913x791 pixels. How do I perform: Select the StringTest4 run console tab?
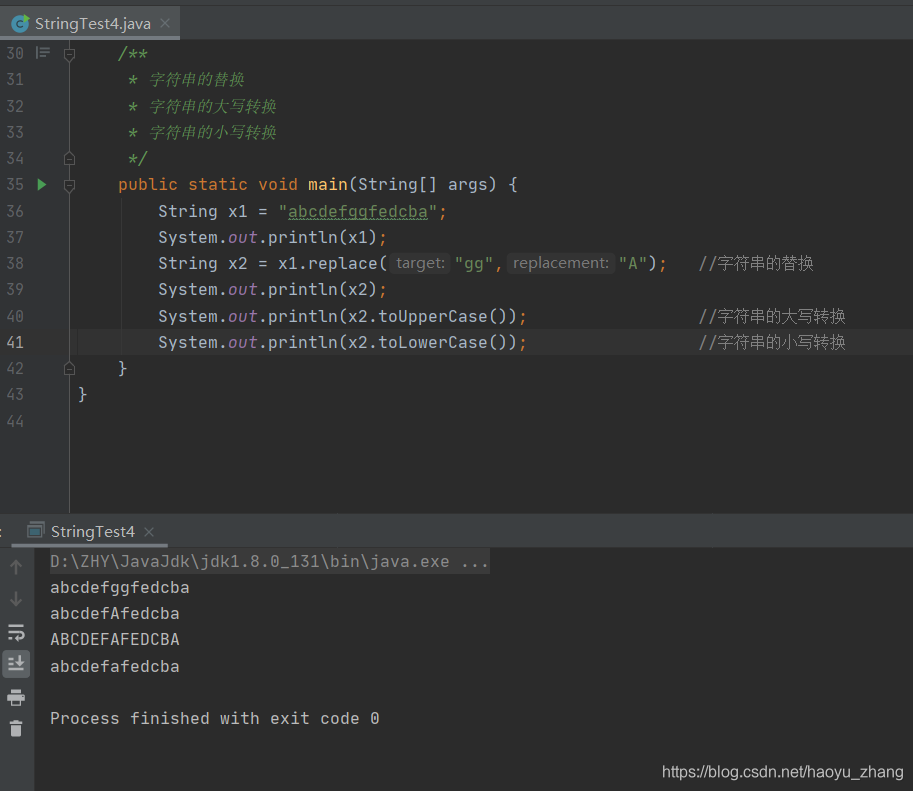92,531
